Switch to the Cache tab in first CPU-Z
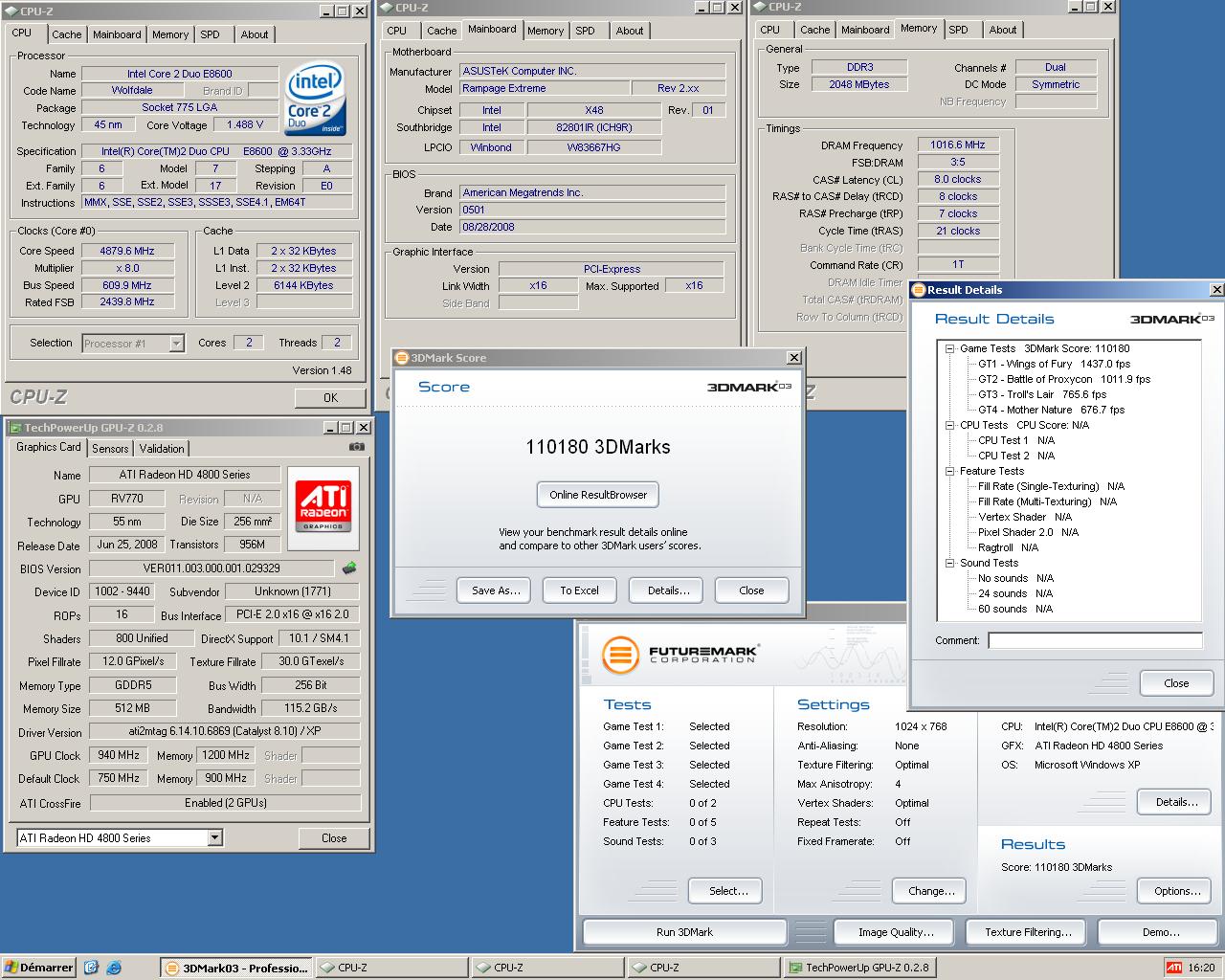The height and width of the screenshot is (980, 1225). click(x=67, y=34)
